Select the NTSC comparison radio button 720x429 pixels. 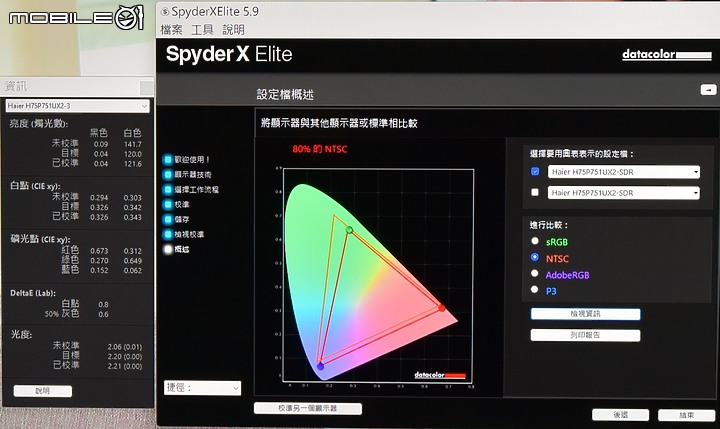(534, 257)
